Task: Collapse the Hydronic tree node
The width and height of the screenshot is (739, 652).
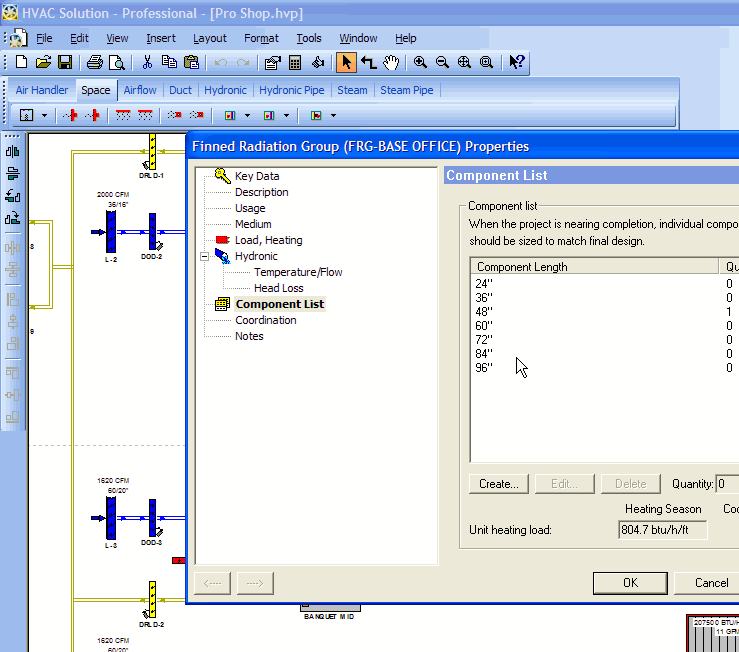Action: 204,256
